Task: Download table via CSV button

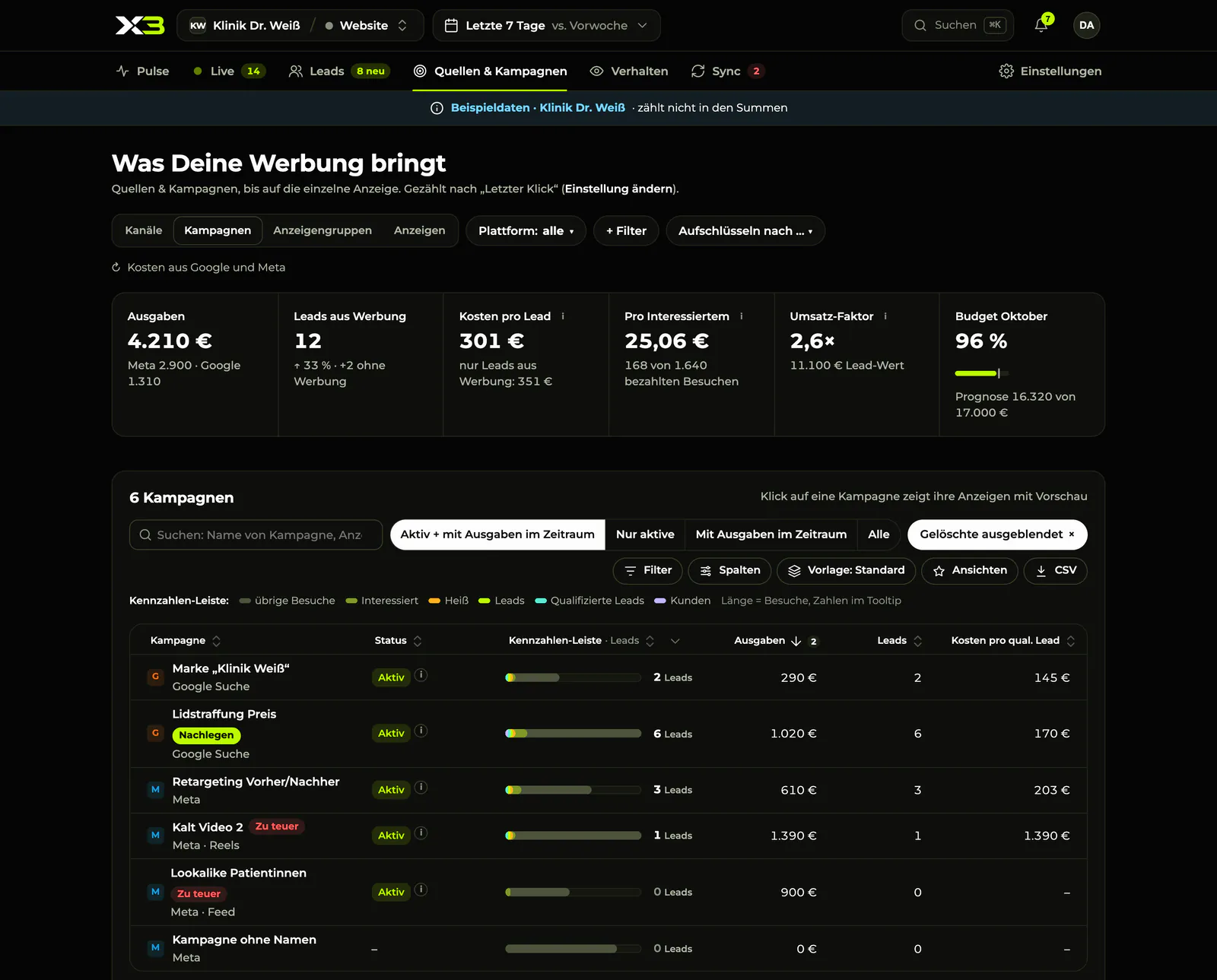Action: point(1055,570)
